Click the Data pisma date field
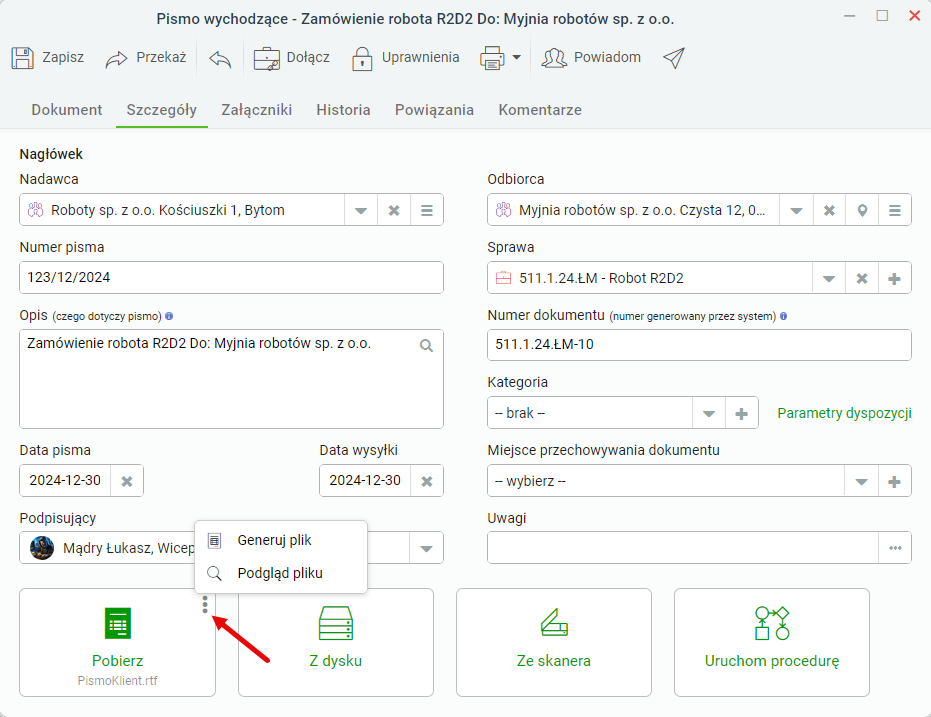The width and height of the screenshot is (931, 717). (x=65, y=481)
